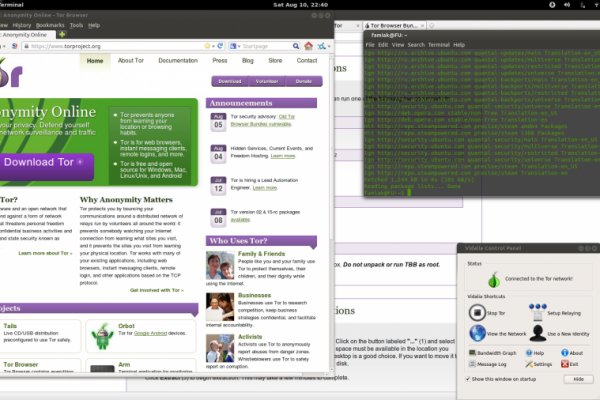
Task: Open Setup Relaying in Vidalia
Action: click(536, 313)
